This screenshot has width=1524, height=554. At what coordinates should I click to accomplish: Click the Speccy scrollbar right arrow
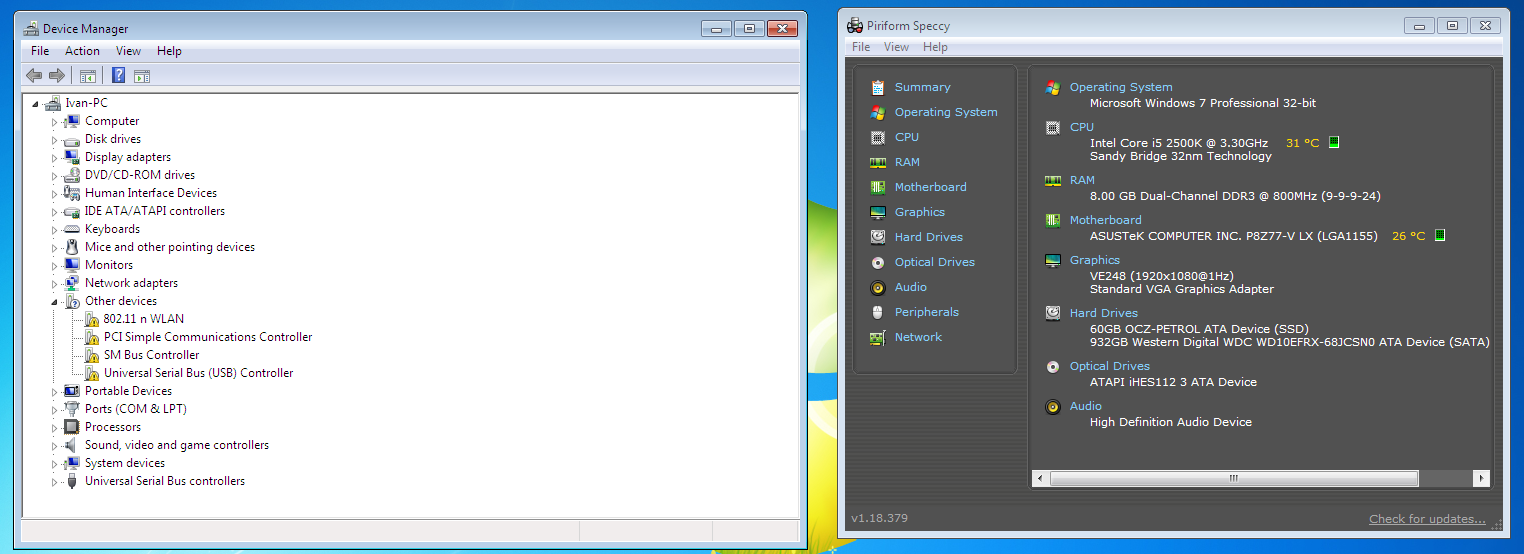[1482, 479]
